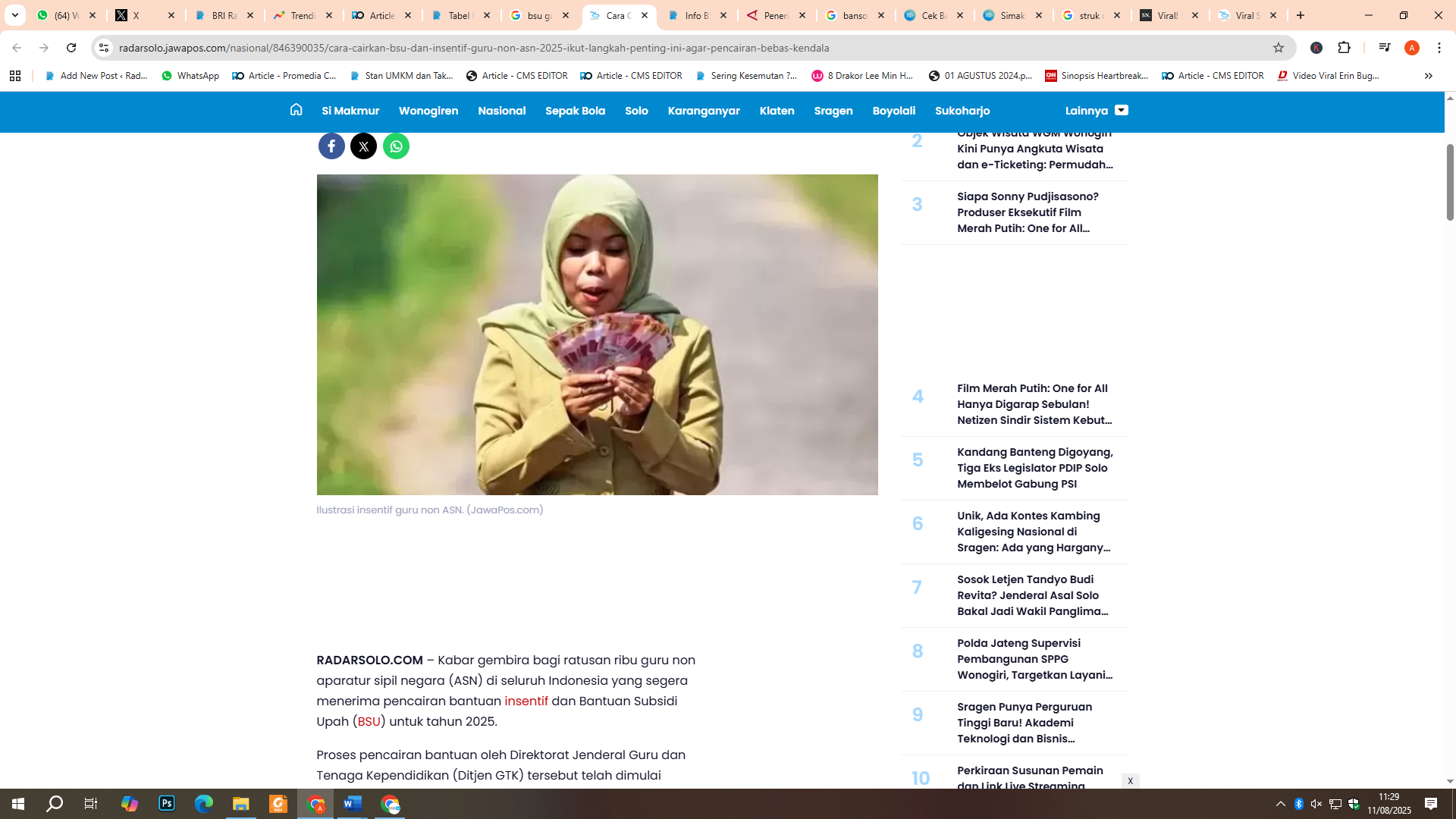Click the address bar URL
This screenshot has width=1456, height=819.
point(474,48)
